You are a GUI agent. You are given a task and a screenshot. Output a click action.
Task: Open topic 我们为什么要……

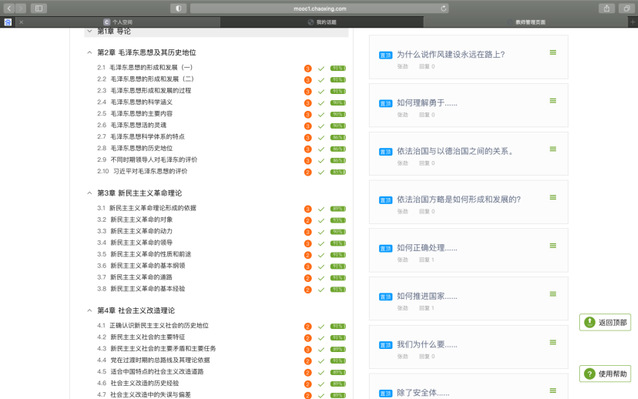pos(427,344)
